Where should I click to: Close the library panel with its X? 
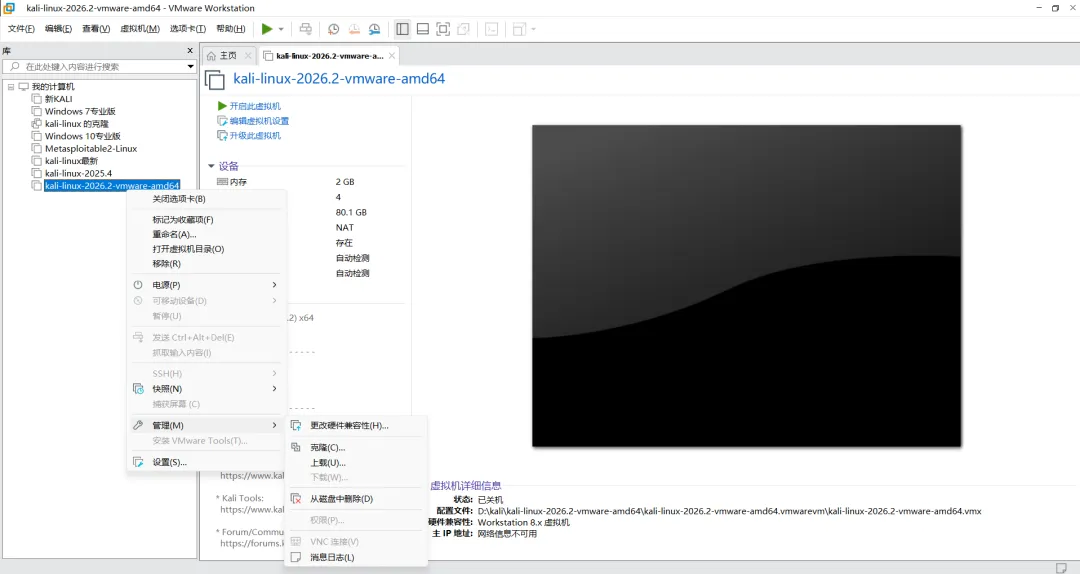(x=190, y=50)
